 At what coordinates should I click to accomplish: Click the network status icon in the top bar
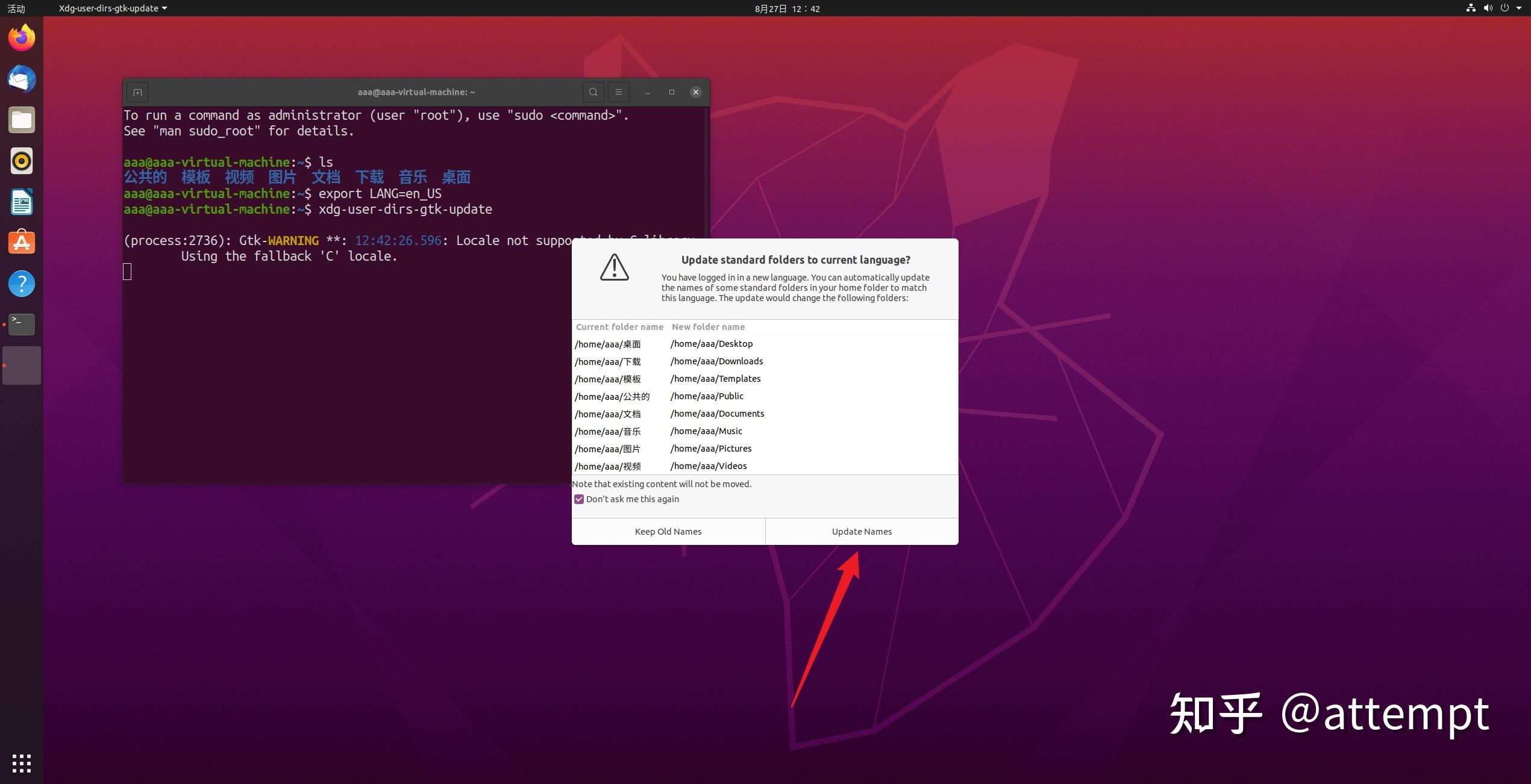[x=1471, y=8]
